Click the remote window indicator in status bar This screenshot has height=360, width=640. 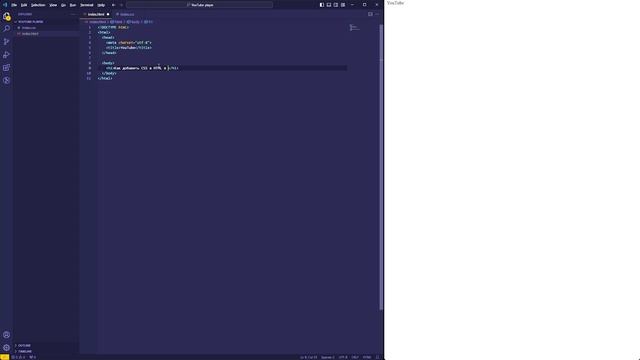tap(4, 357)
